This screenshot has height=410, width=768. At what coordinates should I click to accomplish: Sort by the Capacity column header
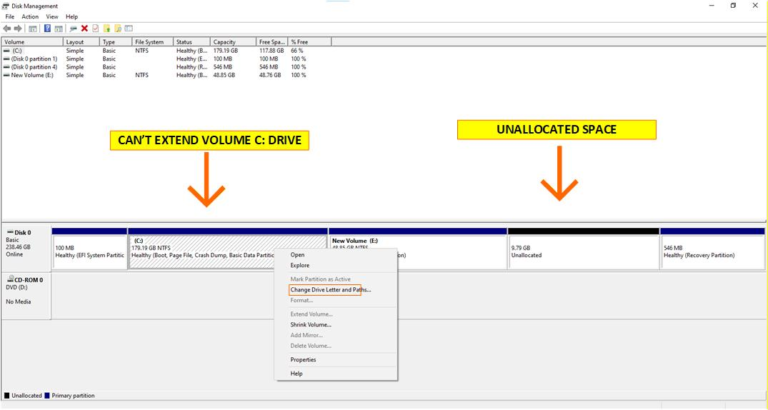click(x=233, y=42)
